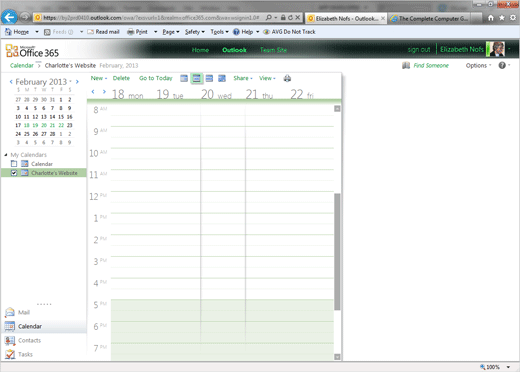Click the Print calendar icon

(287, 78)
